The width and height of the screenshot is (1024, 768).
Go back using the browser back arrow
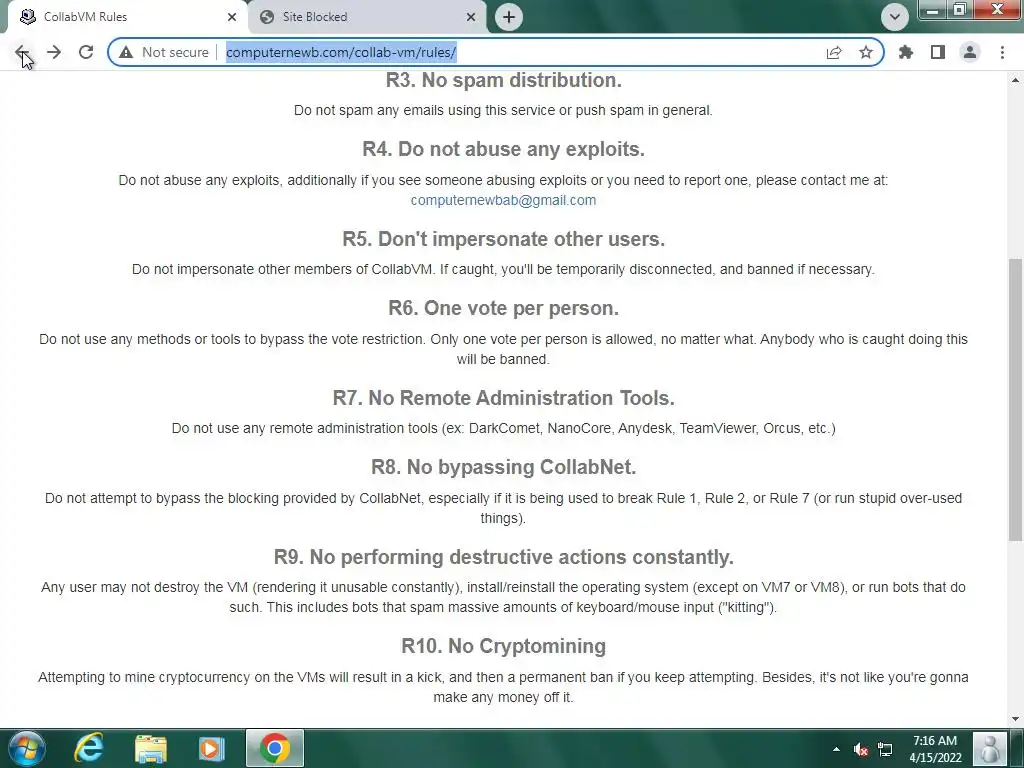(x=22, y=52)
